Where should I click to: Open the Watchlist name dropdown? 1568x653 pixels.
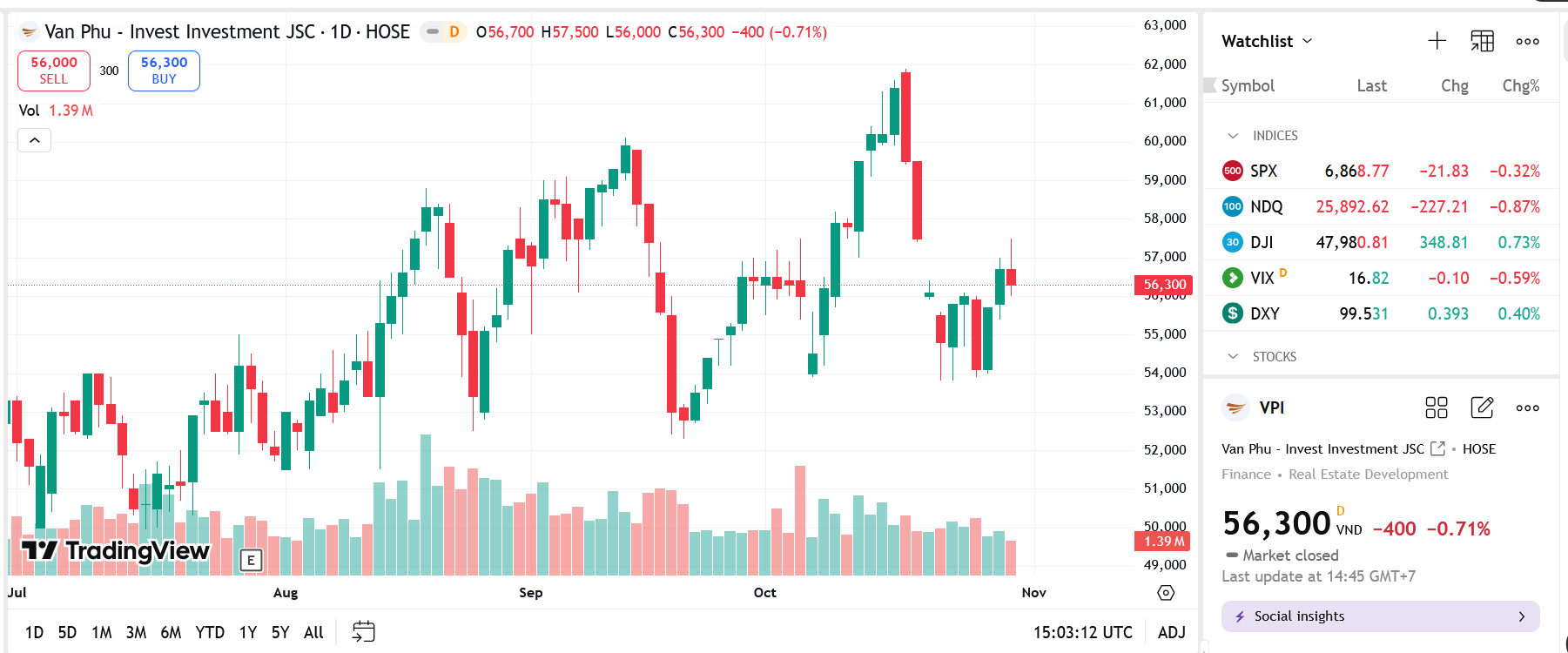point(1268,41)
